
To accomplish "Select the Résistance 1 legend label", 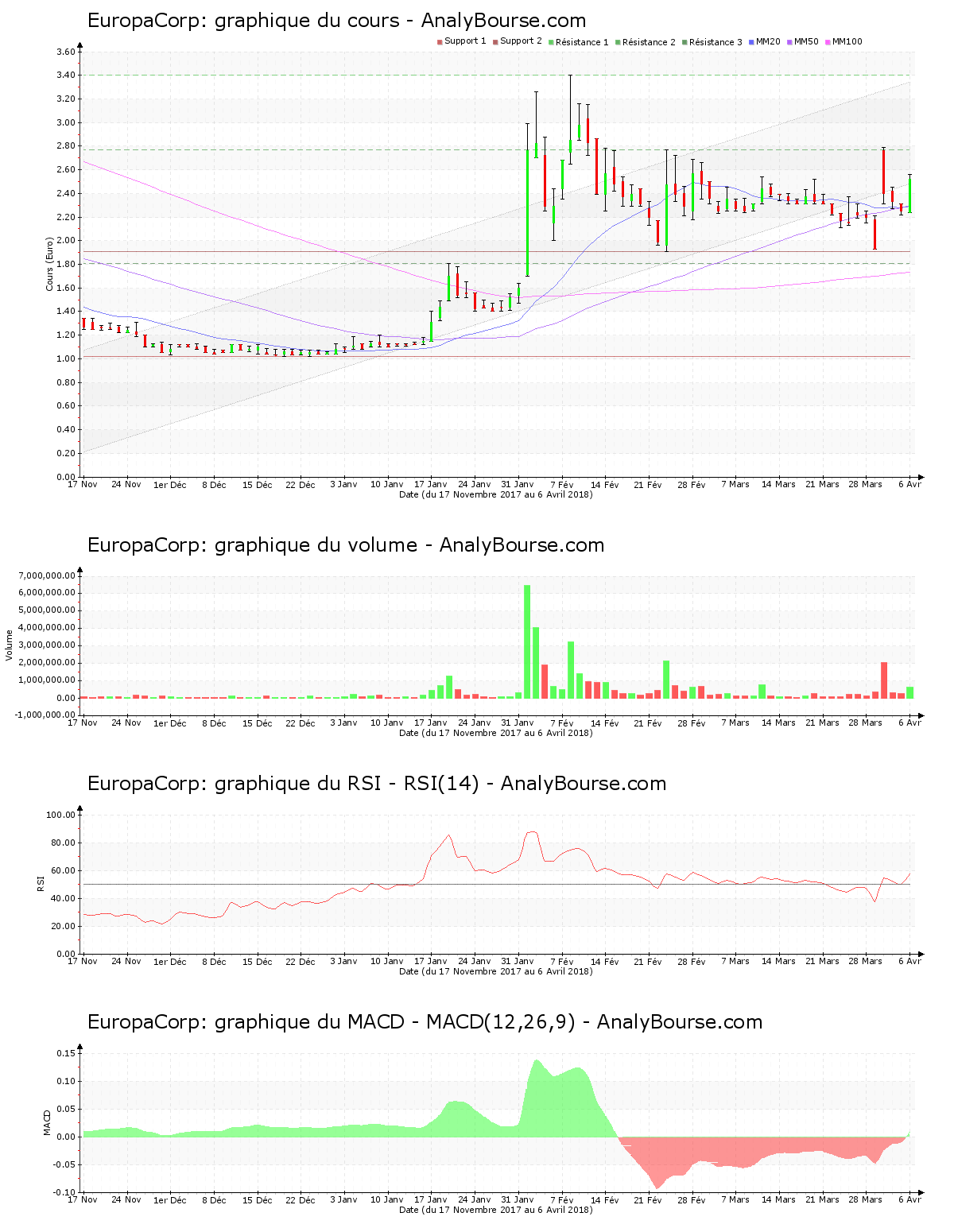I will point(582,42).
